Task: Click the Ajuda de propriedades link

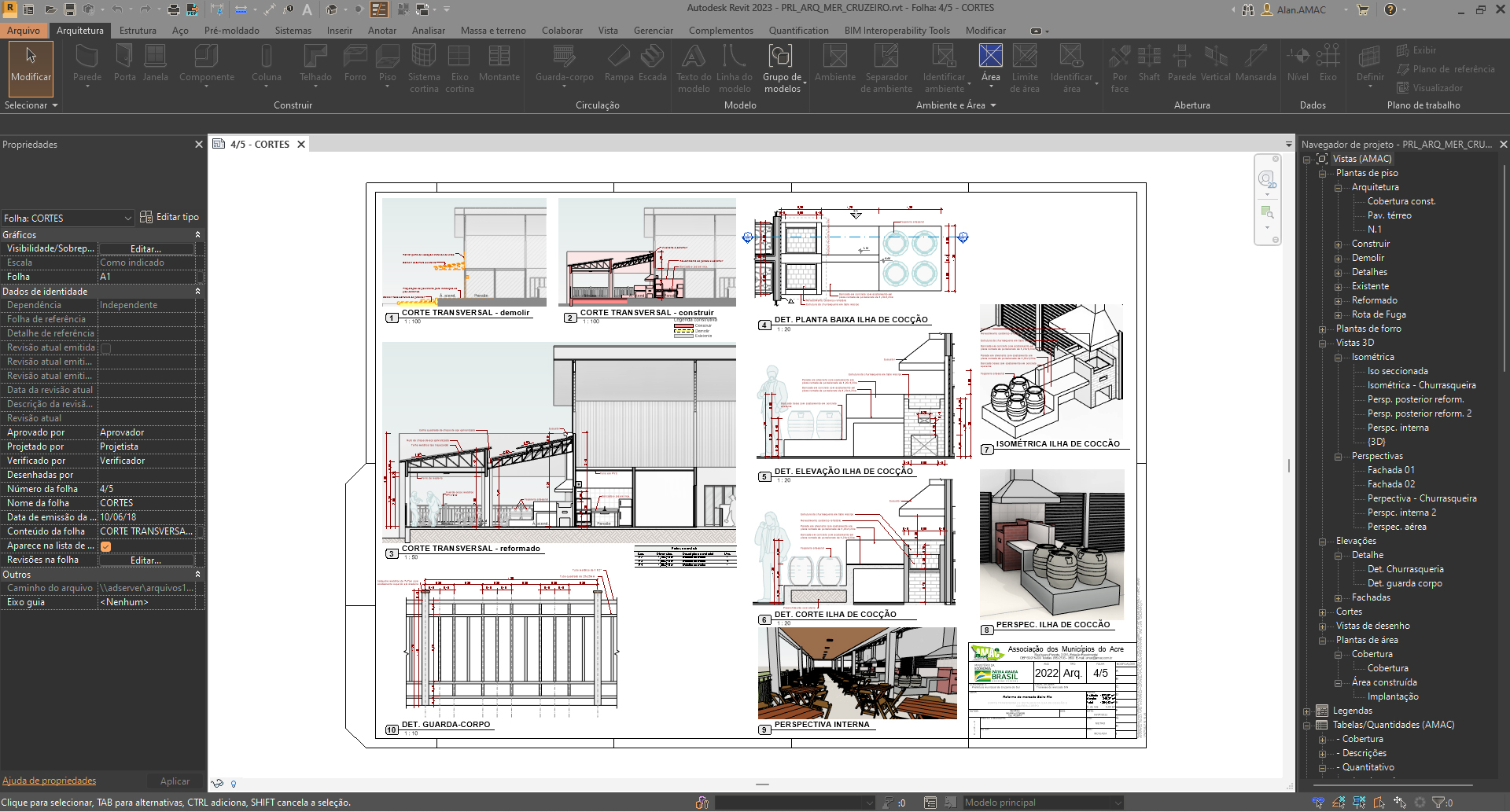Action: (49, 781)
